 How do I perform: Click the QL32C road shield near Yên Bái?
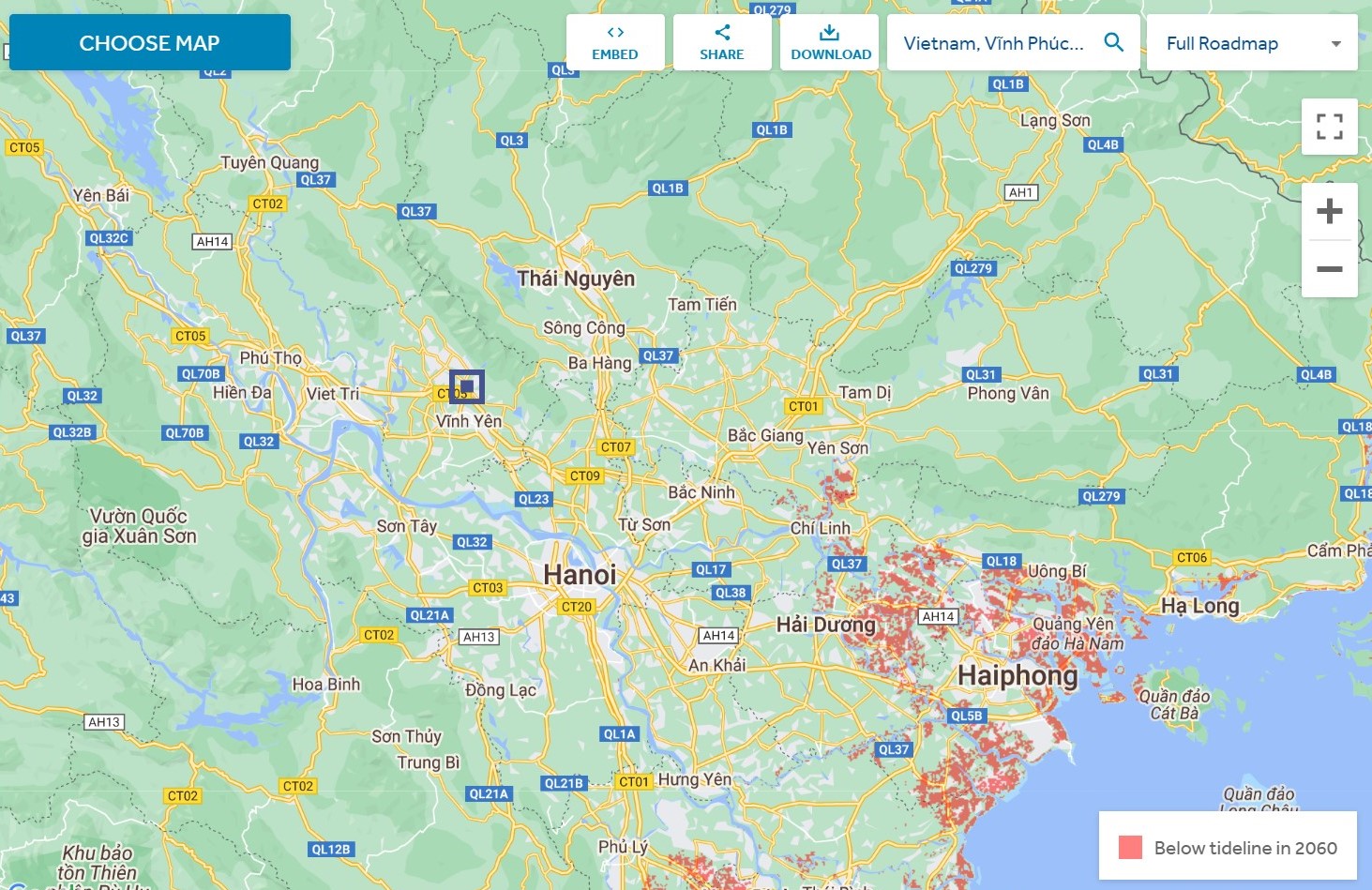(109, 238)
